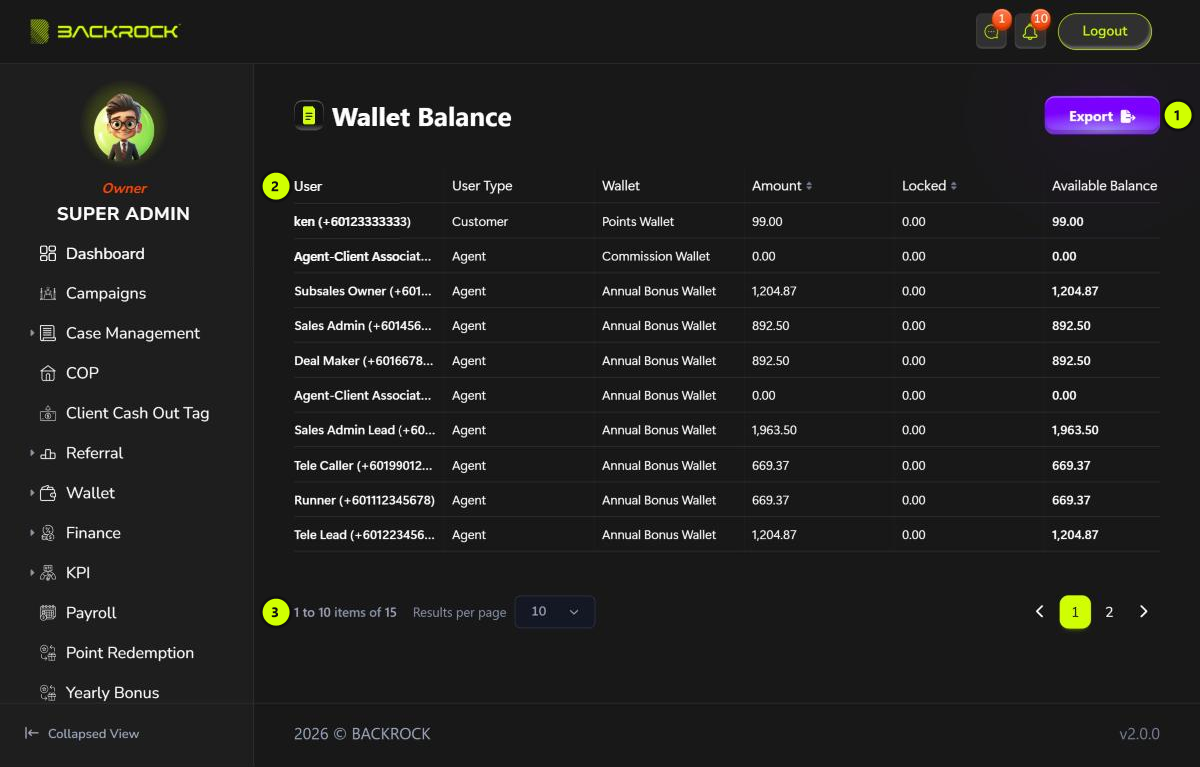This screenshot has width=1200, height=767.
Task: Click the Customer user type cell
Action: [x=480, y=221]
